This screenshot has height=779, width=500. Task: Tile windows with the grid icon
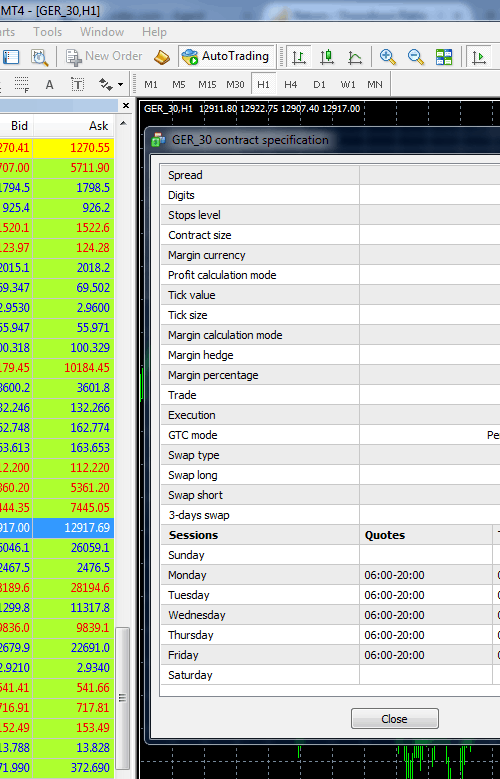(444, 57)
